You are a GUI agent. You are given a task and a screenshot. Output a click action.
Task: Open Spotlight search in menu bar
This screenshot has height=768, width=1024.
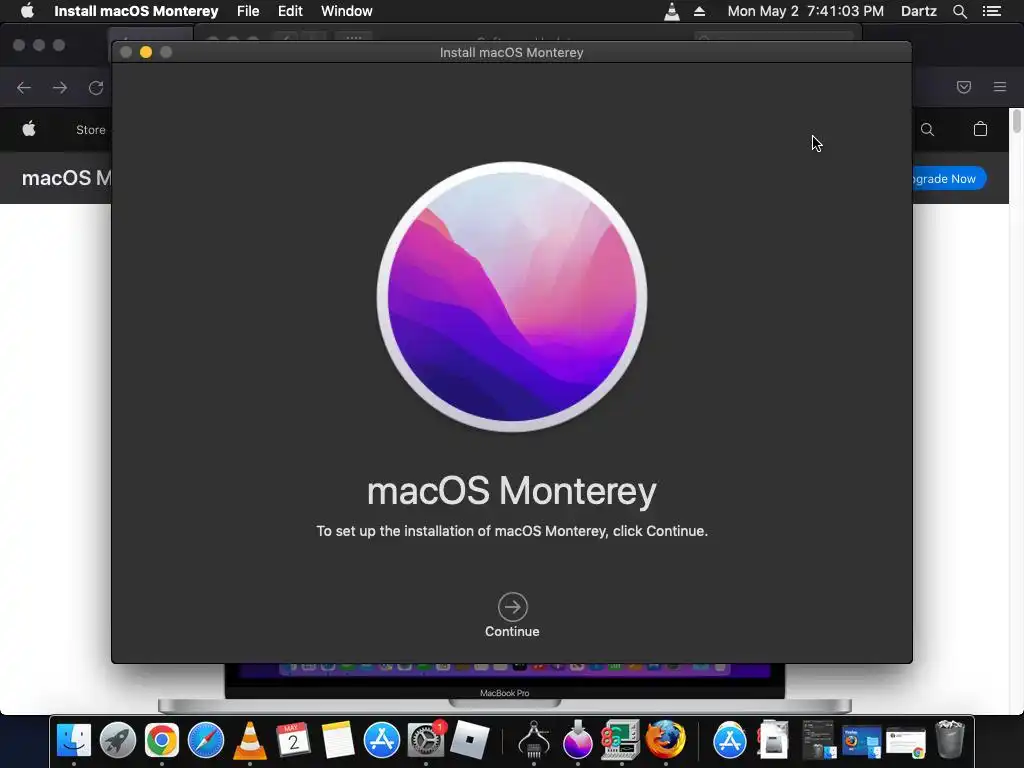point(959,11)
